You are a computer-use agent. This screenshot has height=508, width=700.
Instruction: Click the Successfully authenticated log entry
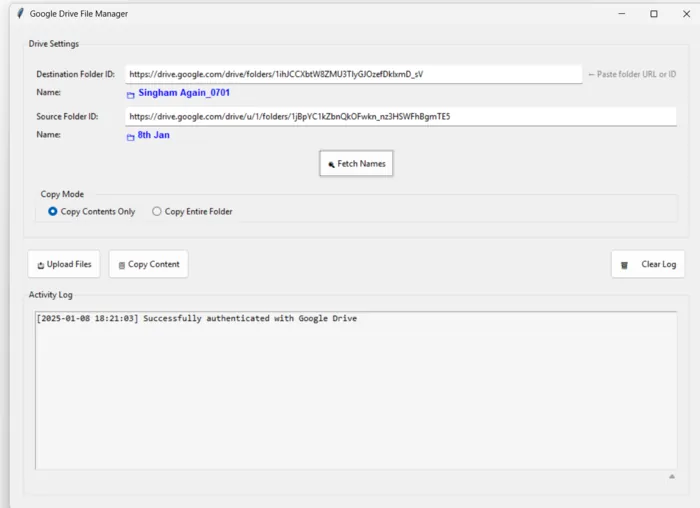click(x=197, y=318)
